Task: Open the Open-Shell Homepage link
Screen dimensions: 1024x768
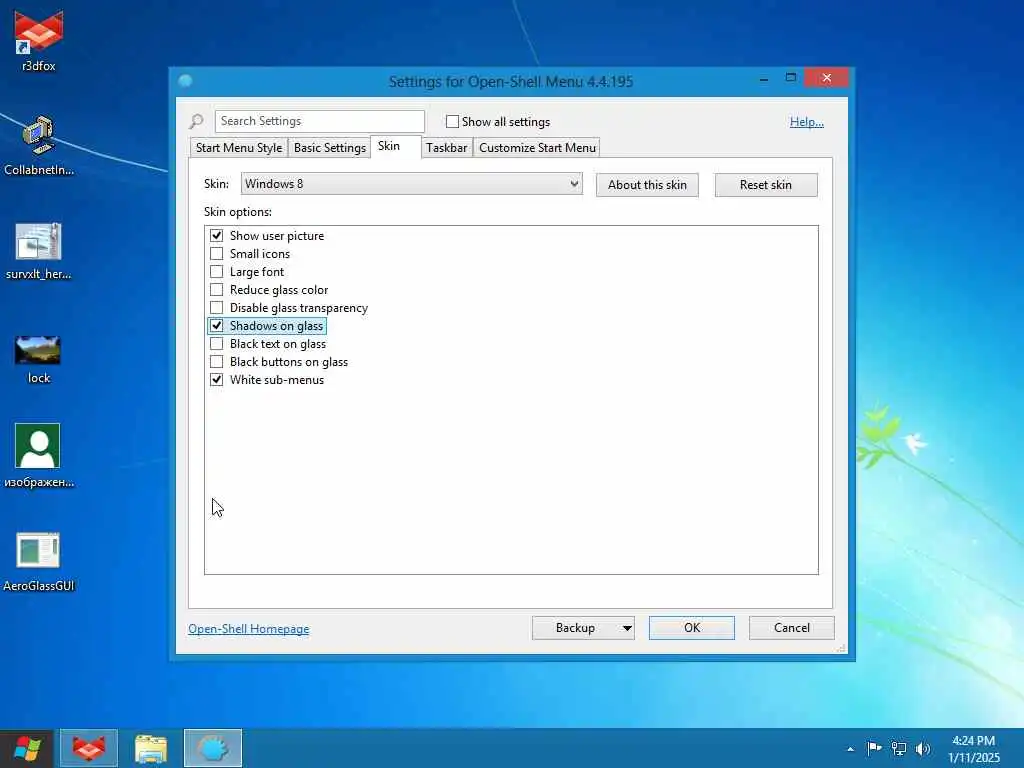Action: tap(249, 629)
